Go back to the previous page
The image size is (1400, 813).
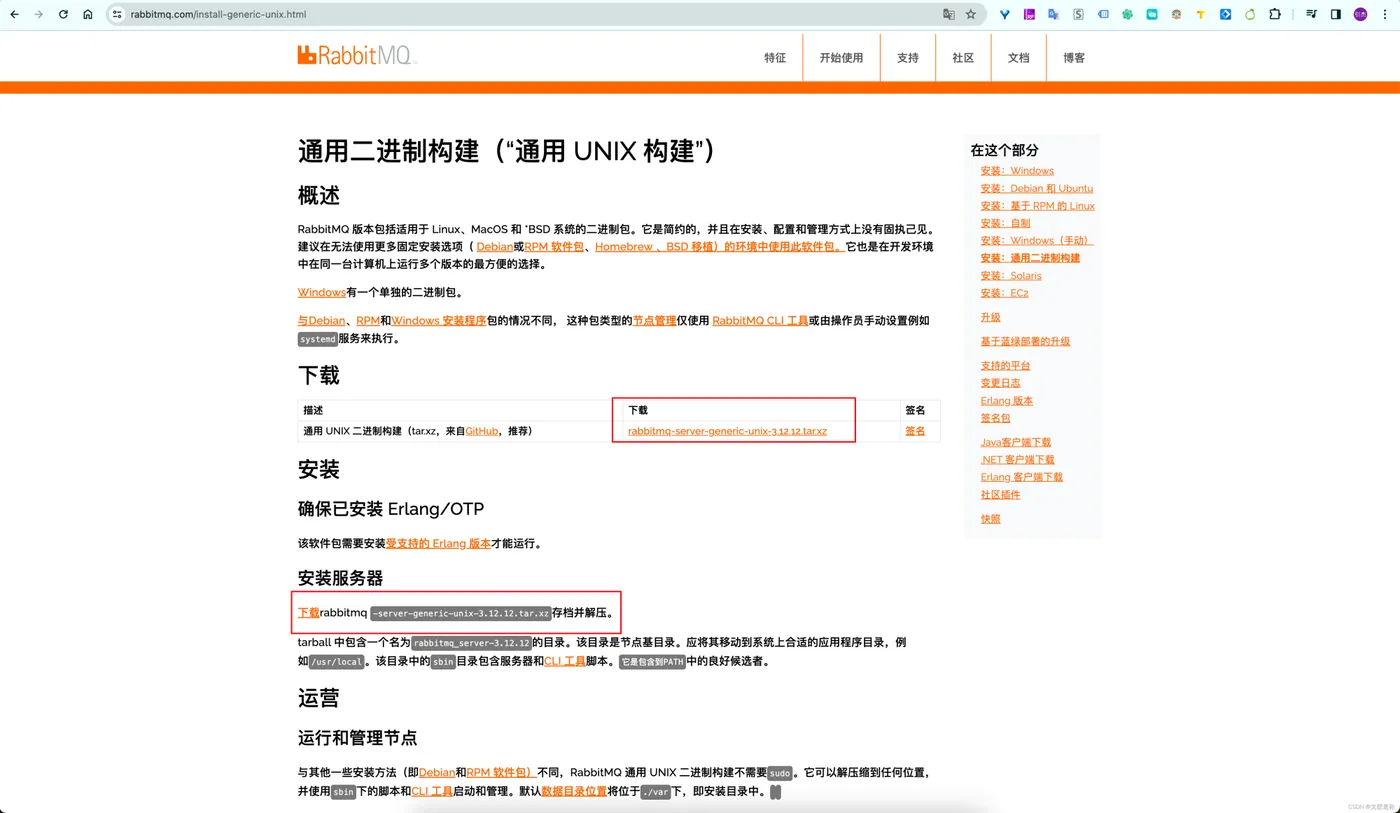pos(14,14)
